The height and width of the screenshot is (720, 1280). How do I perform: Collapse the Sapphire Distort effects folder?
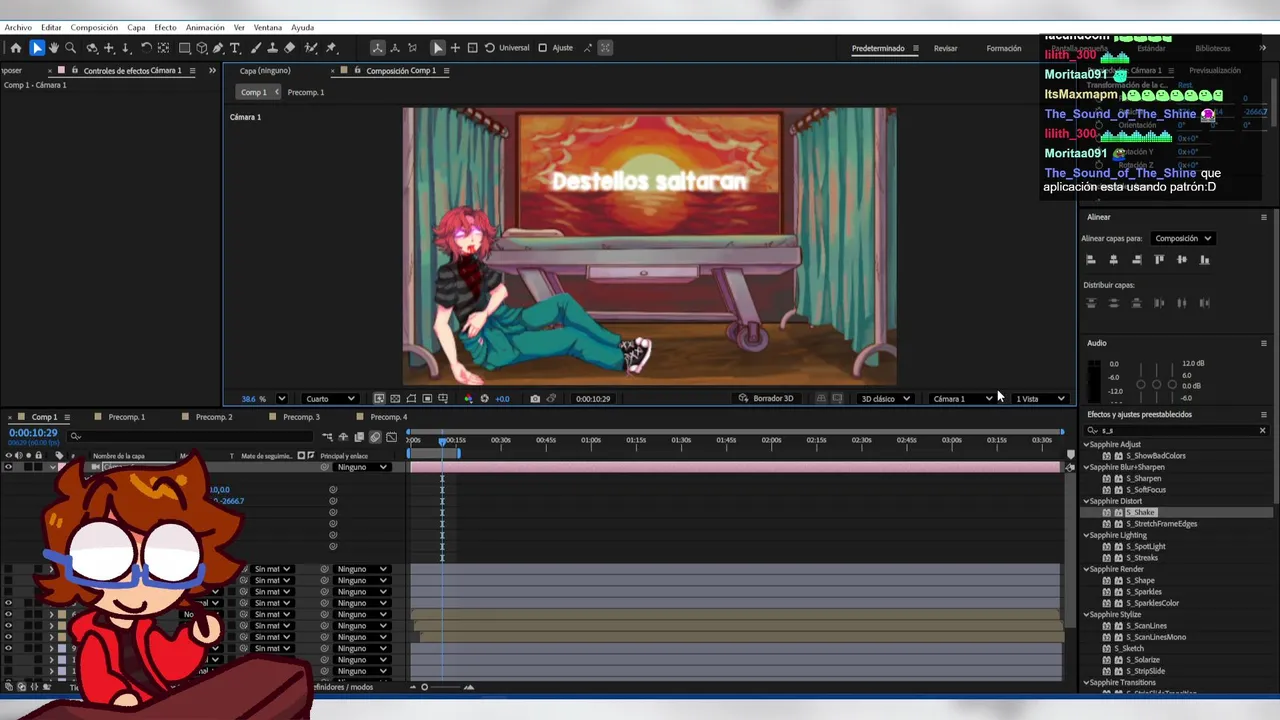(1086, 501)
